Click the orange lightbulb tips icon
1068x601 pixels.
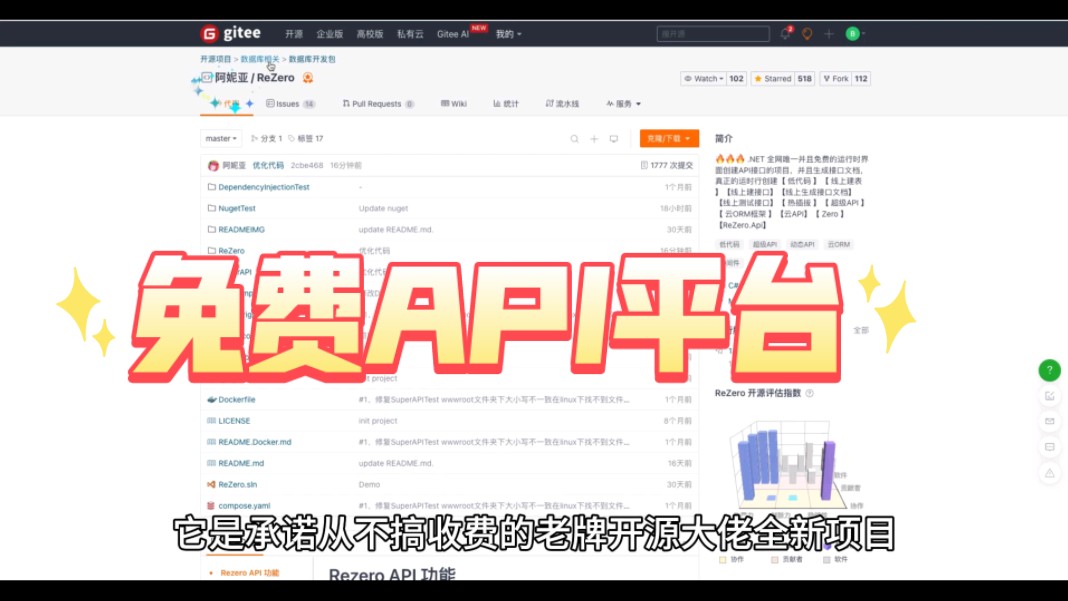pos(807,33)
